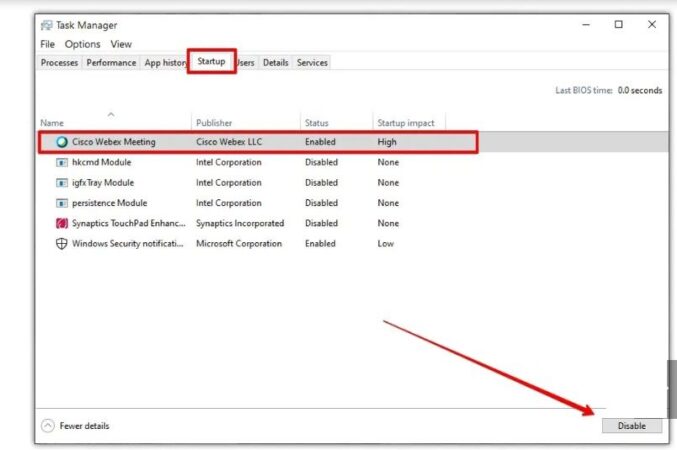
Task: Click Disabled status of Synaptics TouchPad
Action: 321,223
